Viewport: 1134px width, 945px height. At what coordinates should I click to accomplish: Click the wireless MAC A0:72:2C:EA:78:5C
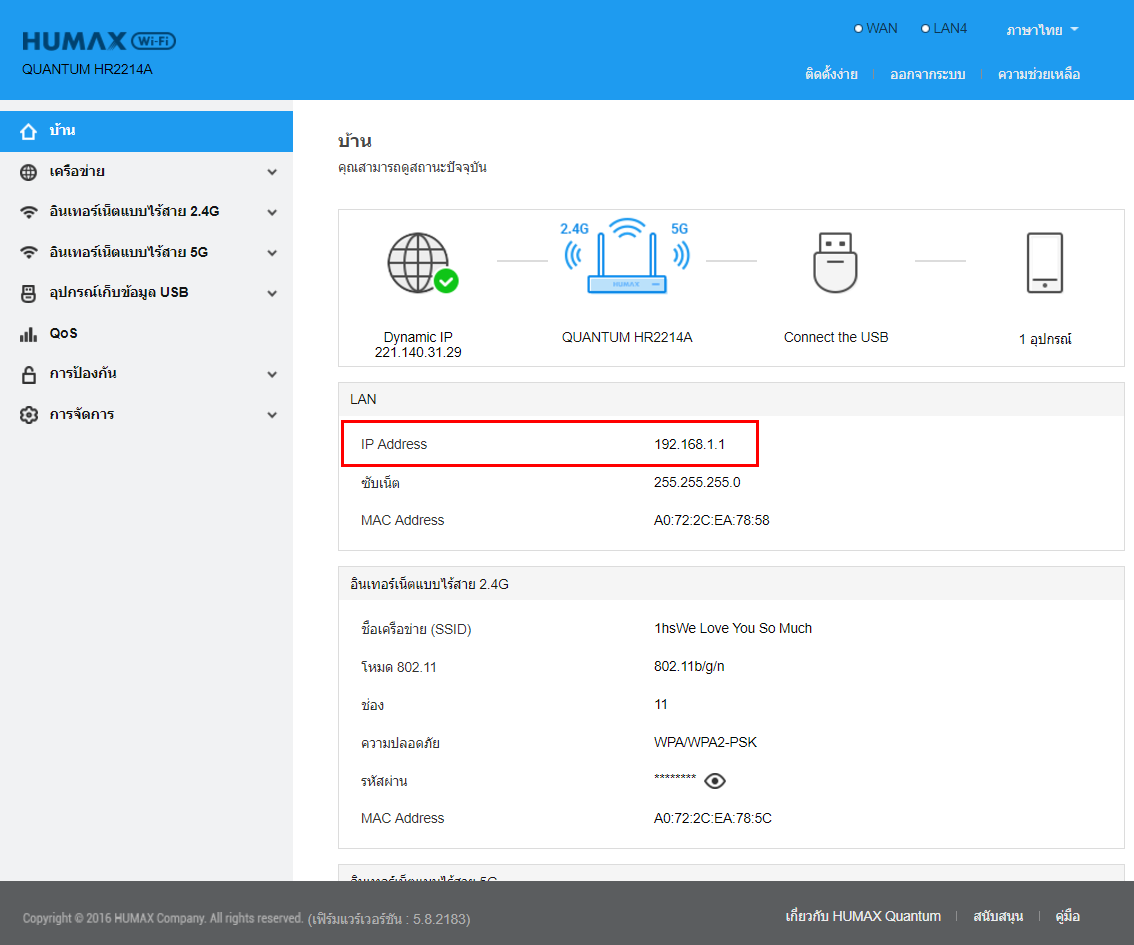pos(712,818)
